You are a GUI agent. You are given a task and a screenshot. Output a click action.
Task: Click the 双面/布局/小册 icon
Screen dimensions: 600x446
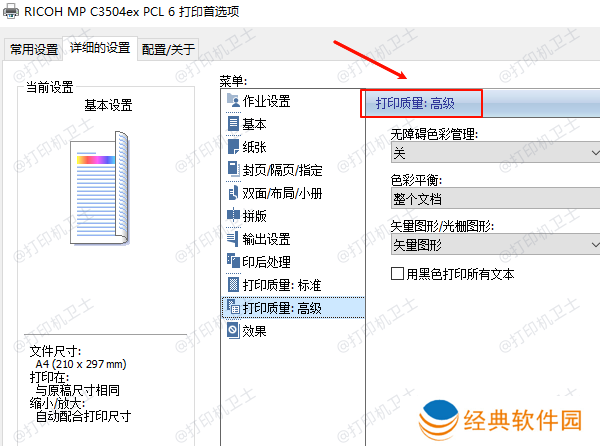tap(233, 192)
